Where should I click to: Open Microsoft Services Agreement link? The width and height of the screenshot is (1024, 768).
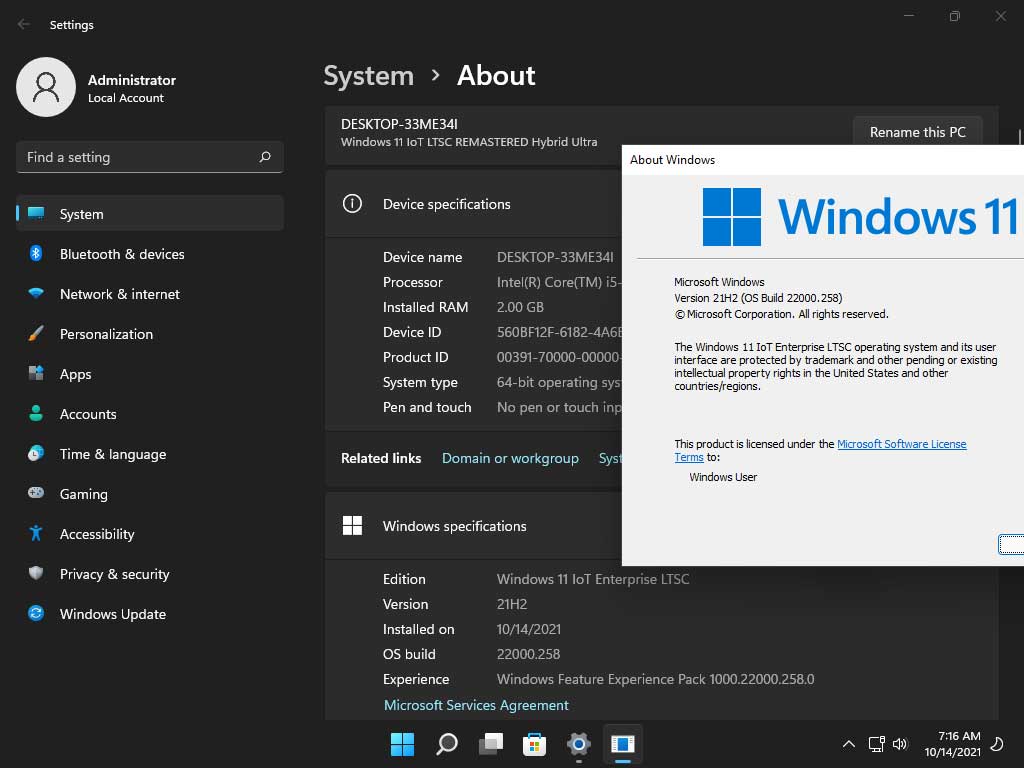click(476, 705)
